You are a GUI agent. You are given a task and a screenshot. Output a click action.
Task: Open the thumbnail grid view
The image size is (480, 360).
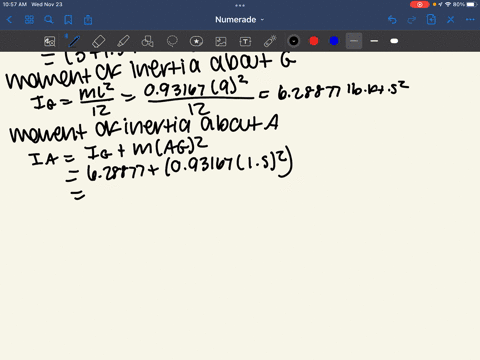click(x=29, y=20)
